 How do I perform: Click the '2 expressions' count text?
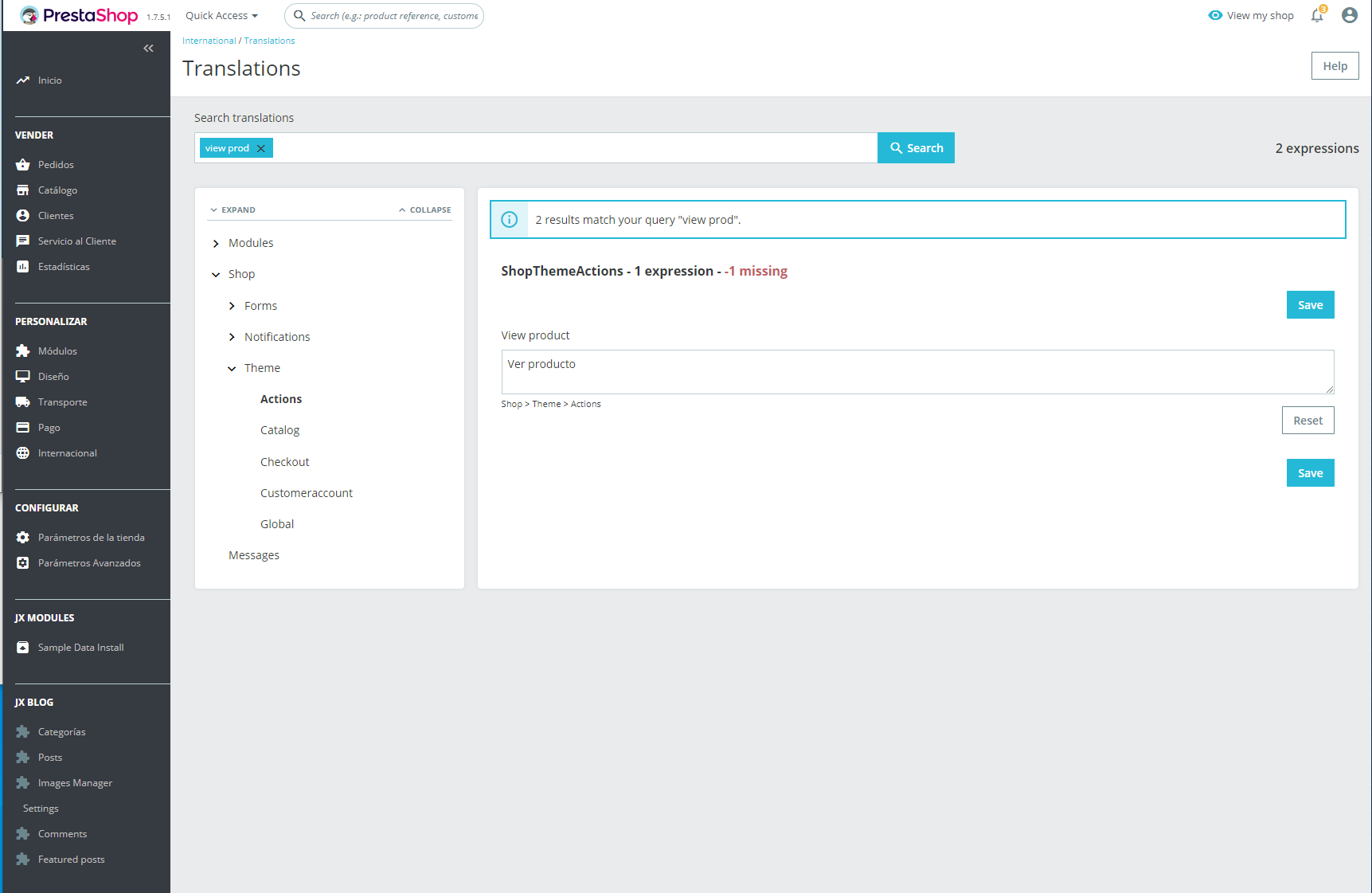coord(1317,148)
